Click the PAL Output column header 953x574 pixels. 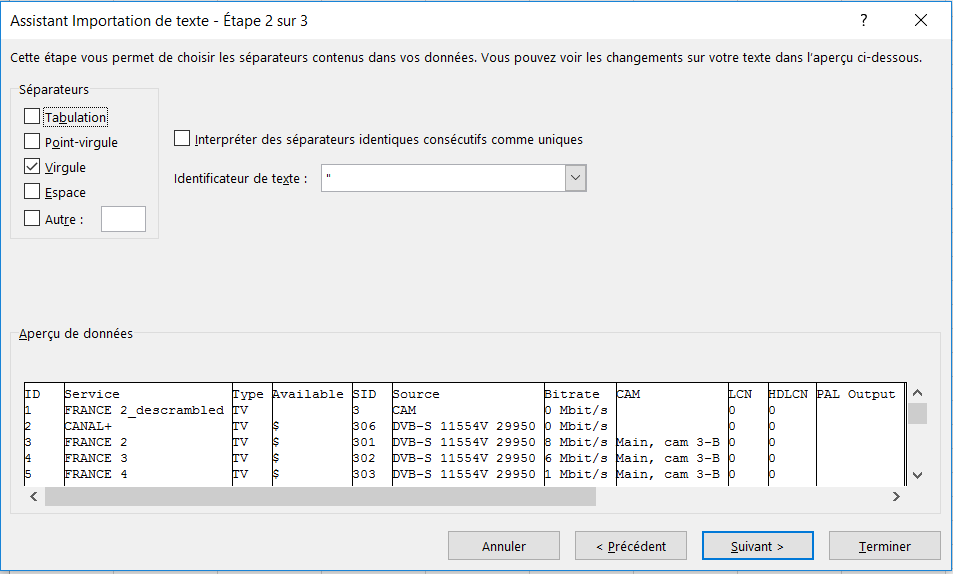pyautogui.click(x=856, y=394)
